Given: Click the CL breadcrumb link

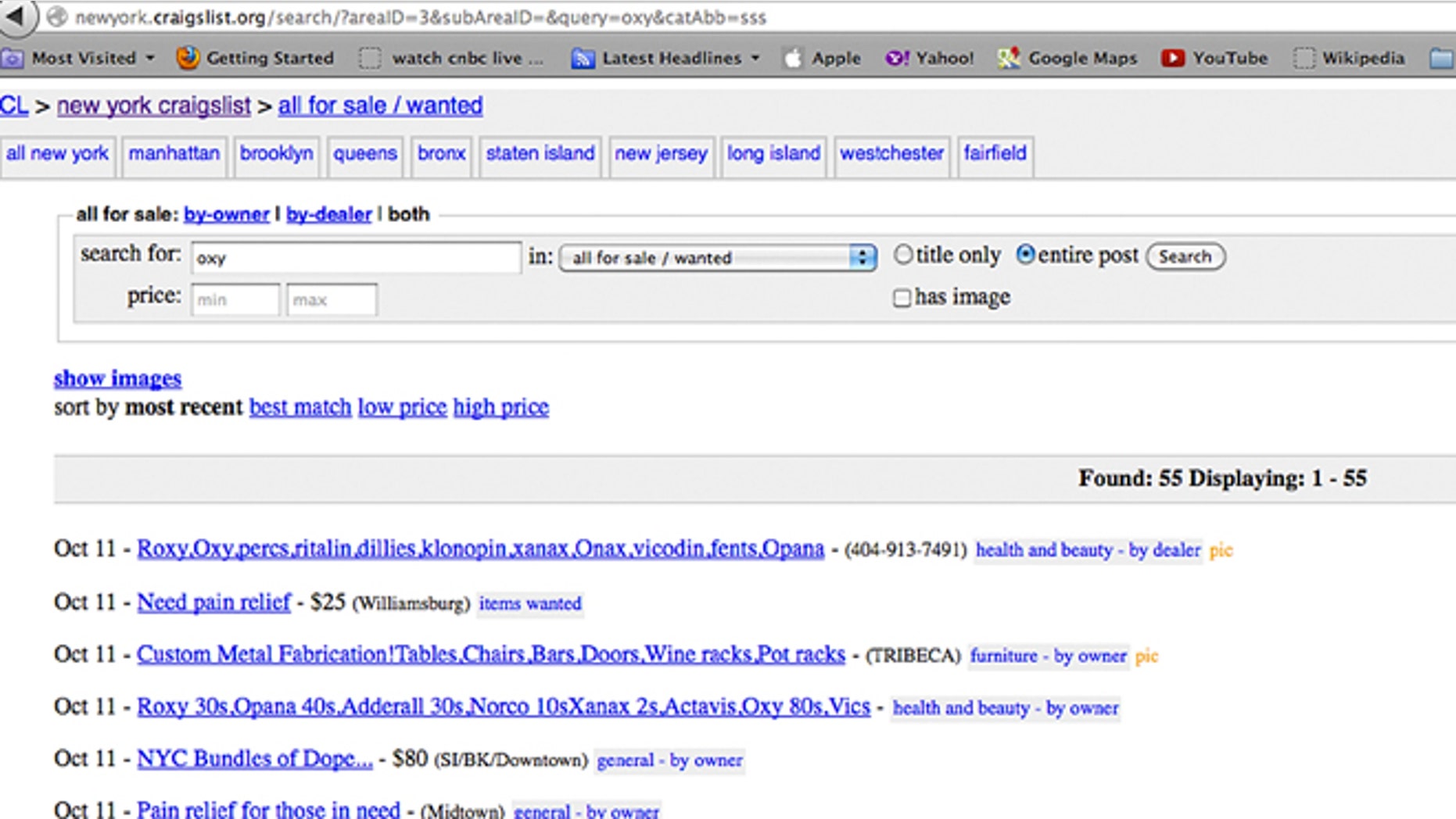Looking at the screenshot, I should [14, 106].
